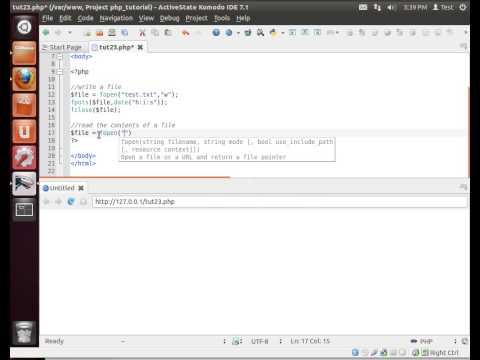Click the editor tab list arrow at right

(x=464, y=46)
